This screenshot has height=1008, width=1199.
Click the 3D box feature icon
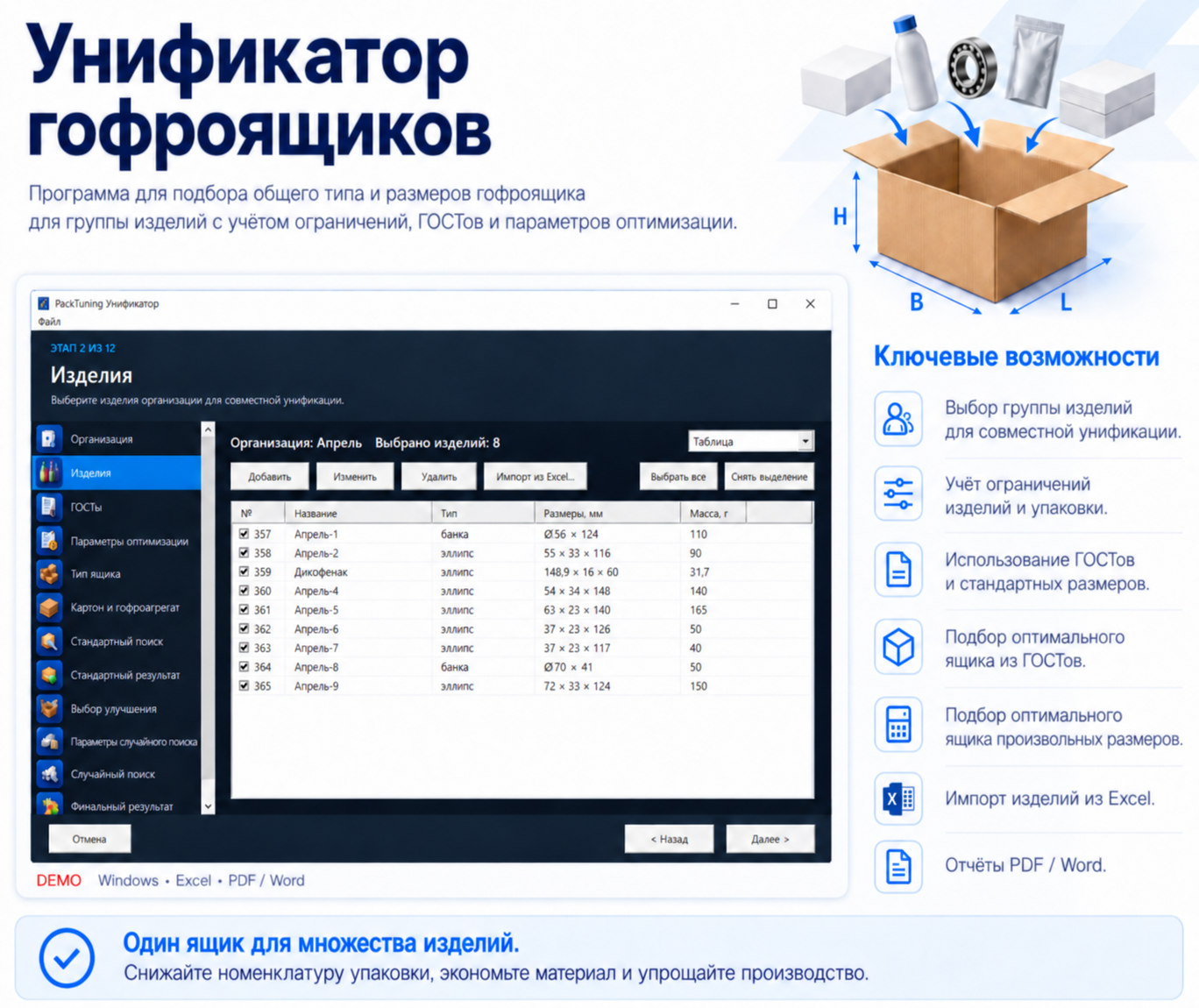click(897, 647)
